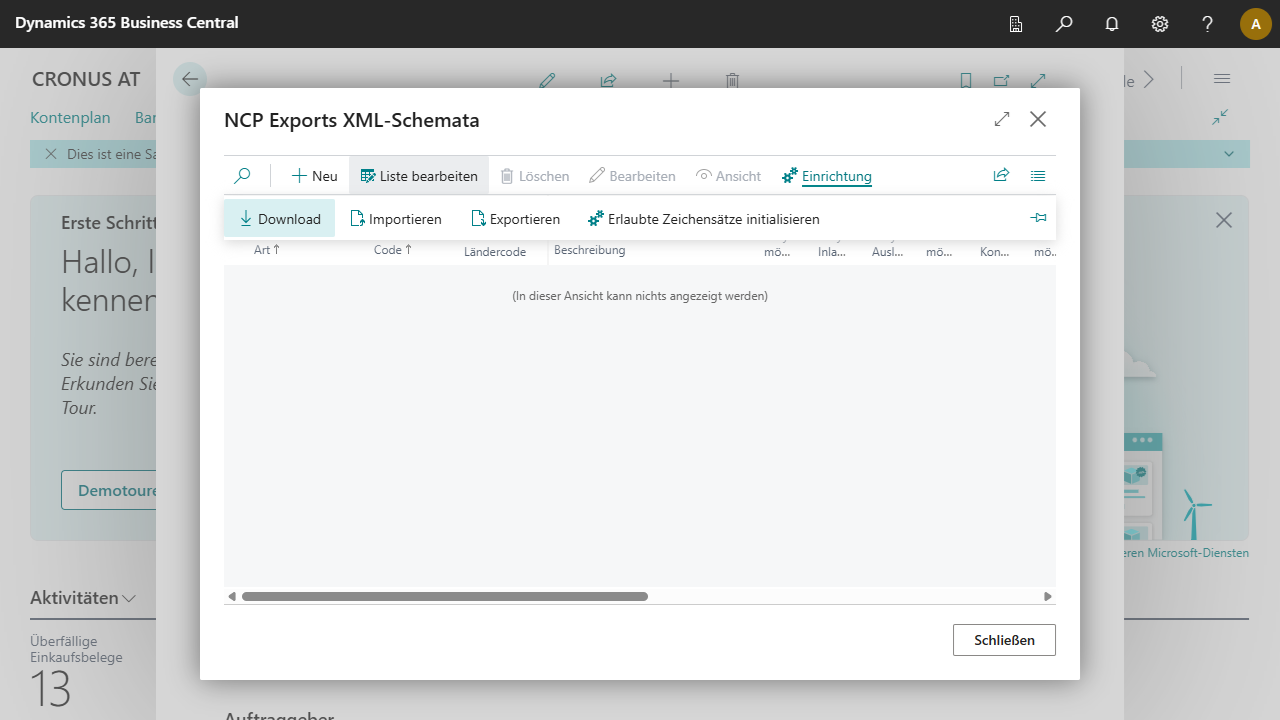Viewport: 1280px width, 720px height.
Task: Sort by the Art column header
Action: (x=267, y=250)
